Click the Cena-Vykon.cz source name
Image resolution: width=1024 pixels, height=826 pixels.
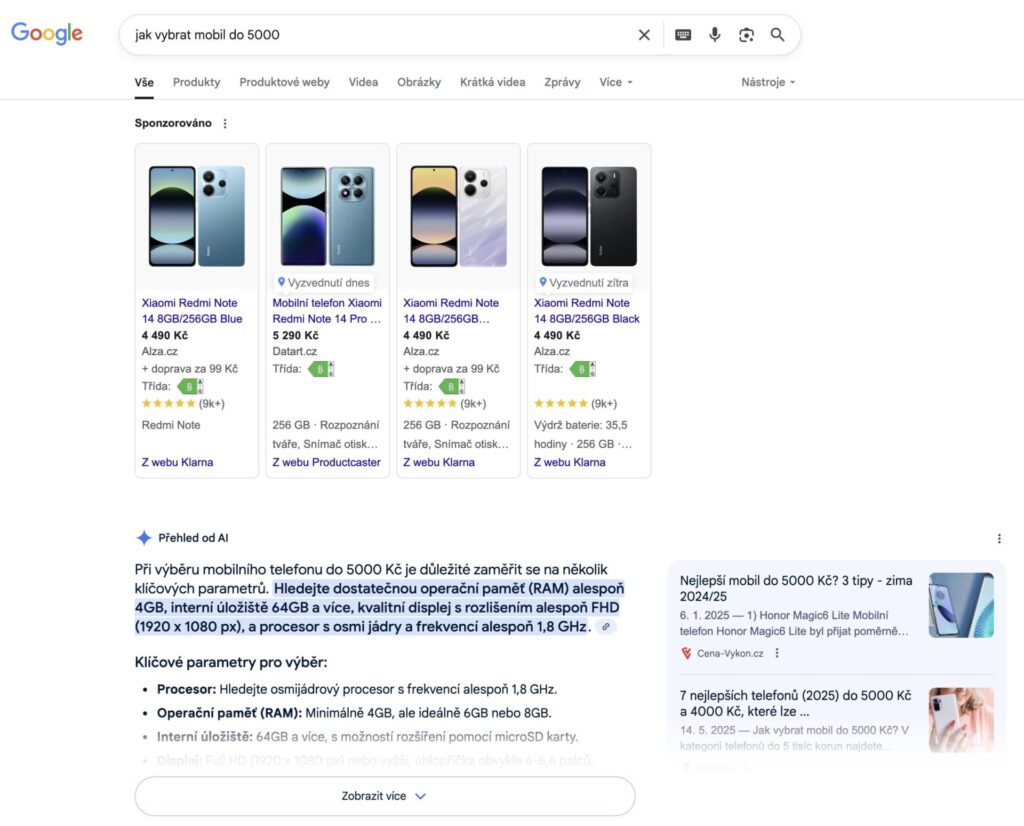[730, 653]
